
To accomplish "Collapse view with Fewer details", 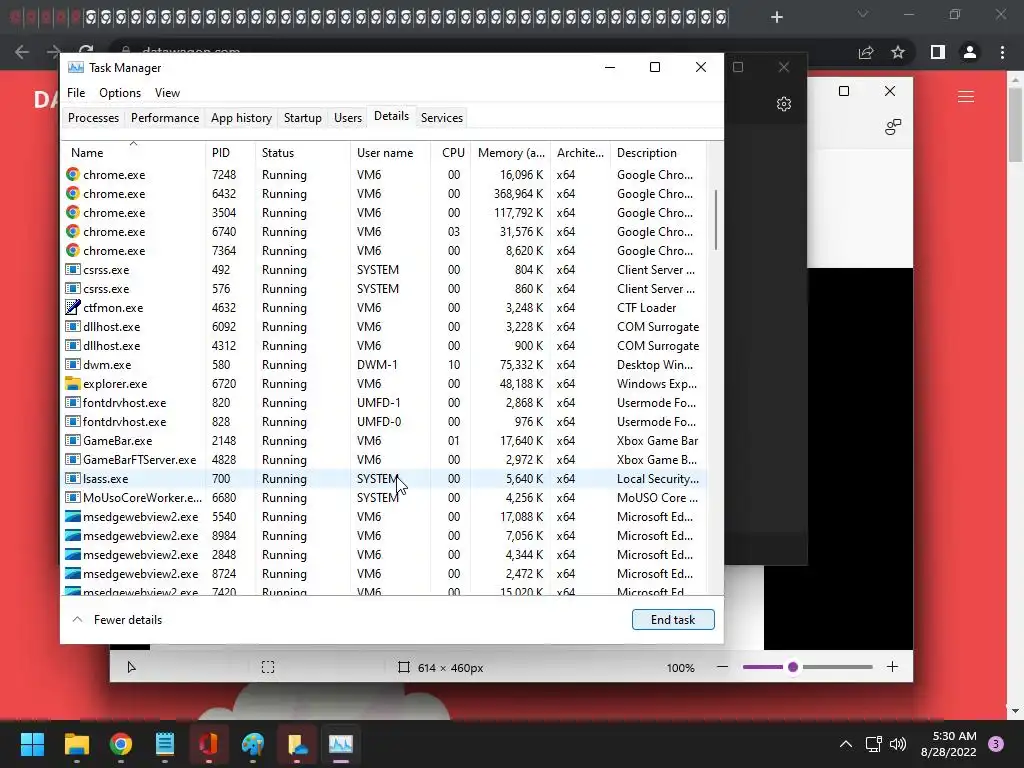I will [118, 620].
